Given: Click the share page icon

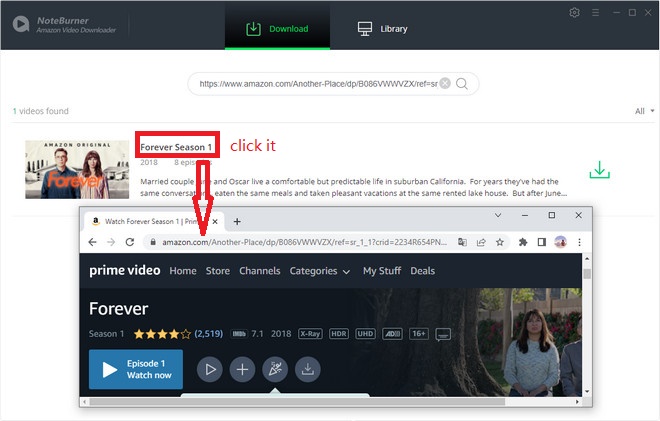Looking at the screenshot, I should [x=481, y=242].
